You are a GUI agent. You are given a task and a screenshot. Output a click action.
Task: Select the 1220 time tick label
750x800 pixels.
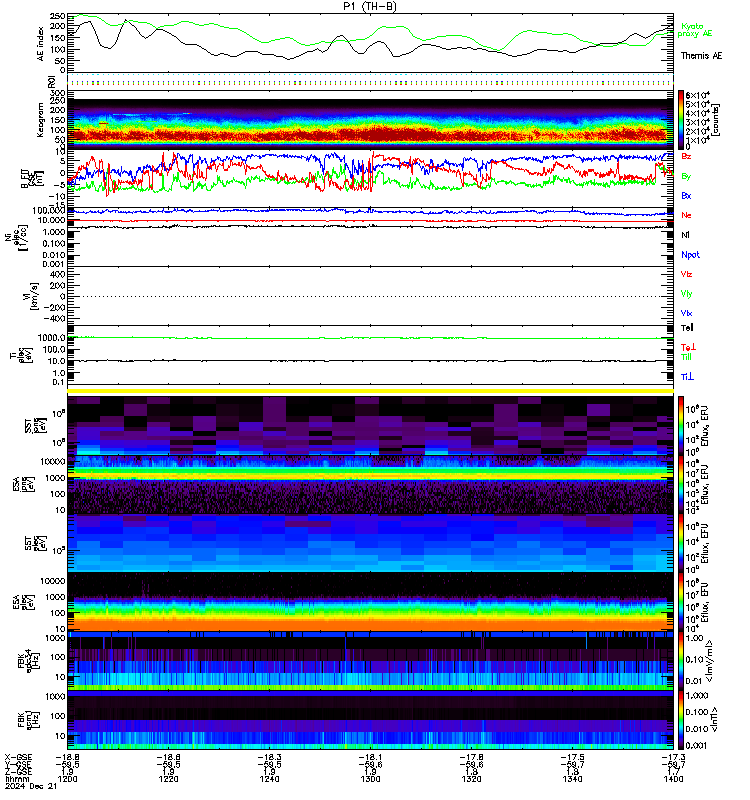click(x=168, y=779)
